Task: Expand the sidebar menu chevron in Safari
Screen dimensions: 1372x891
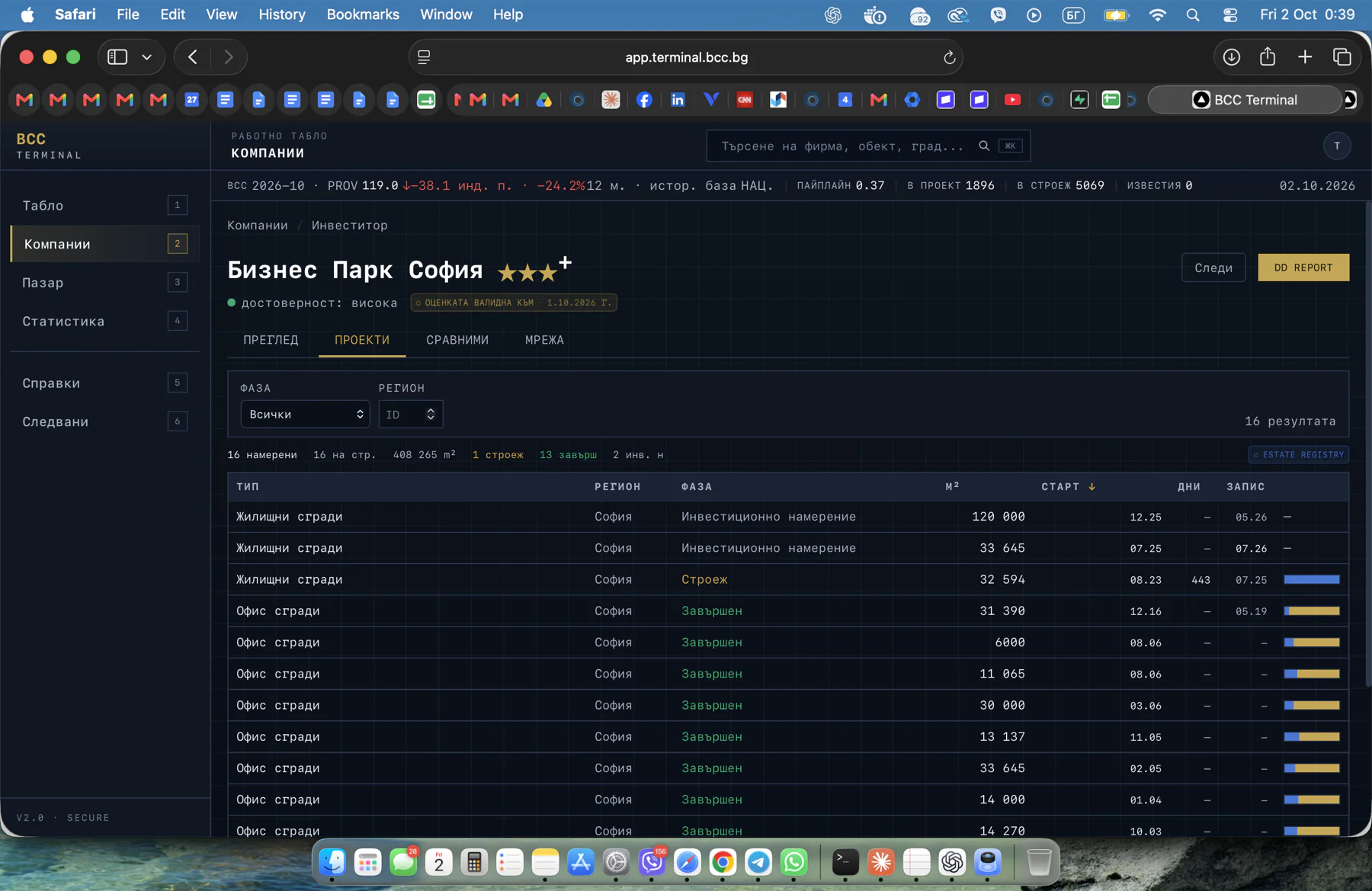Action: [x=147, y=57]
